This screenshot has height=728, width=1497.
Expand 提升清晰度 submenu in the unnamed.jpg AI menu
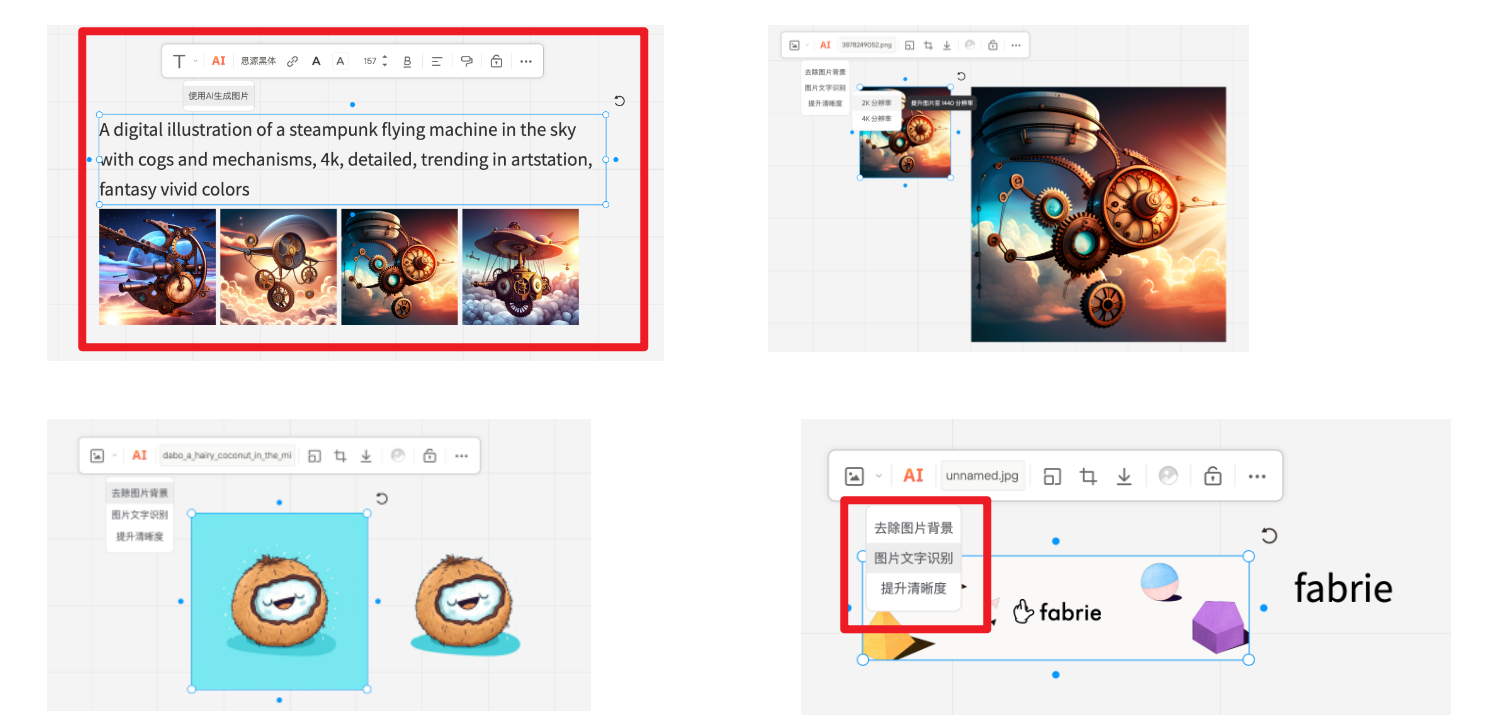pyautogui.click(x=914, y=588)
